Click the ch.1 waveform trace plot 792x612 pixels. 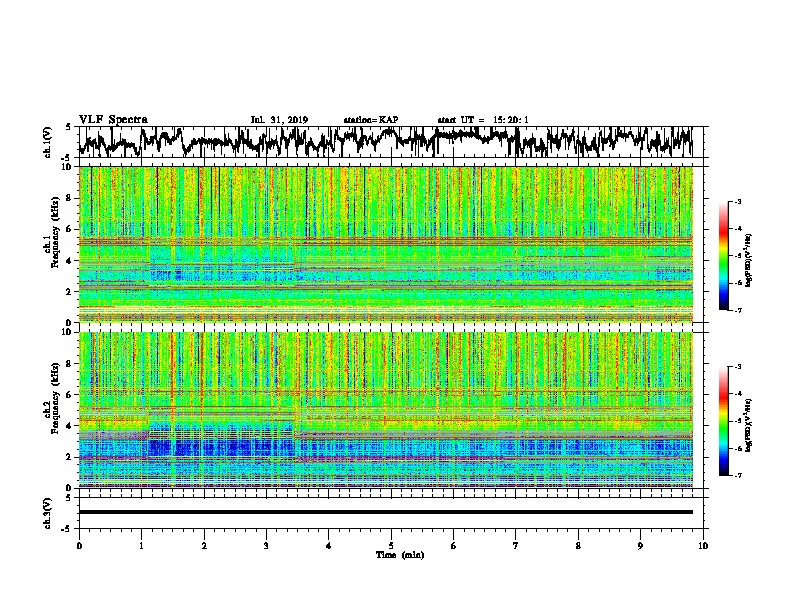click(x=386, y=142)
